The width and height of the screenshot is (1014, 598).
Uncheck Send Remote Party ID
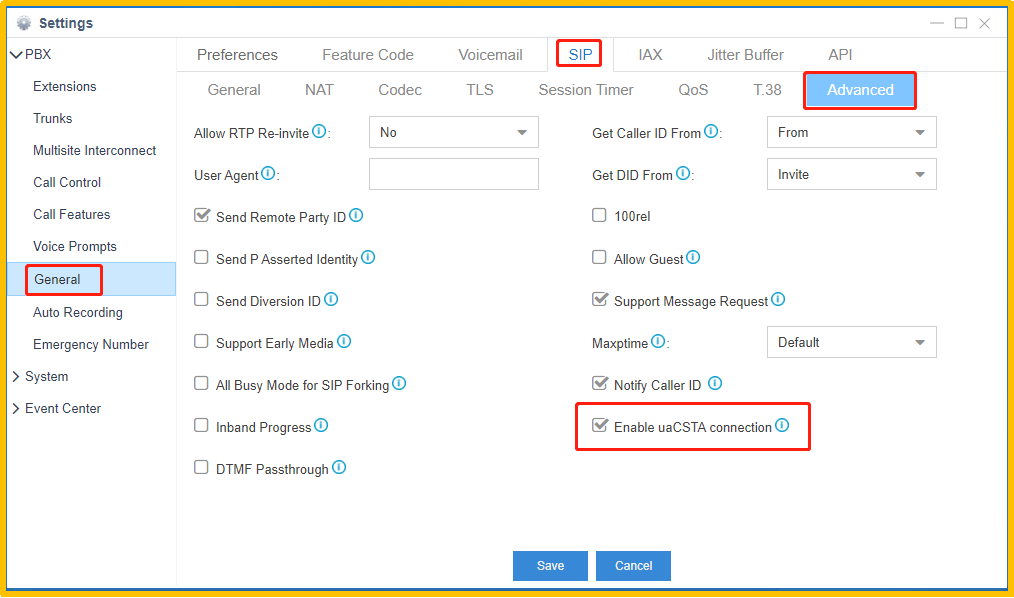(x=202, y=215)
